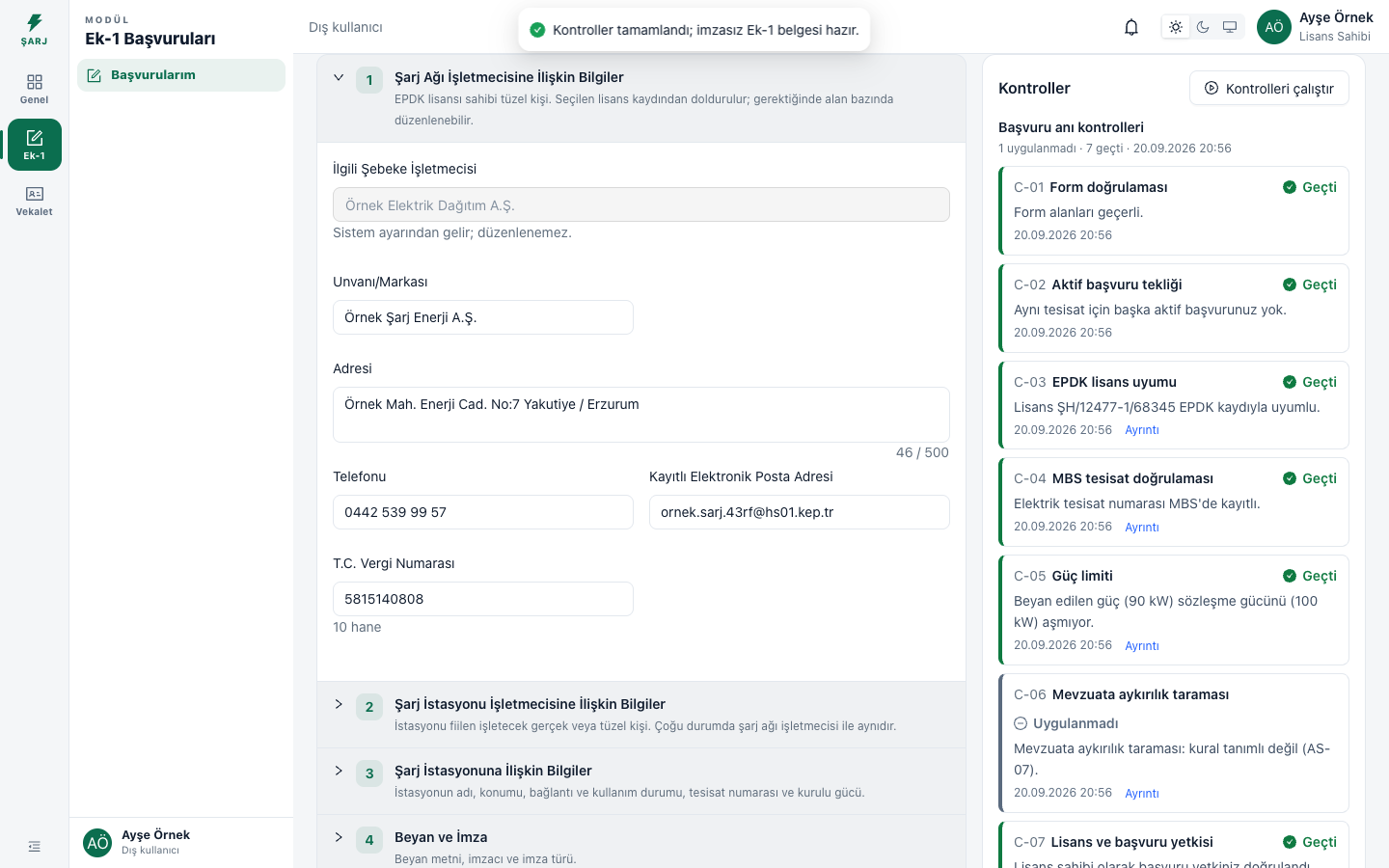This screenshot has width=1389, height=868.
Task: Open Ayrıntı link for C-06 Mevzuata aykırılık taraması
Action: click(x=1142, y=794)
